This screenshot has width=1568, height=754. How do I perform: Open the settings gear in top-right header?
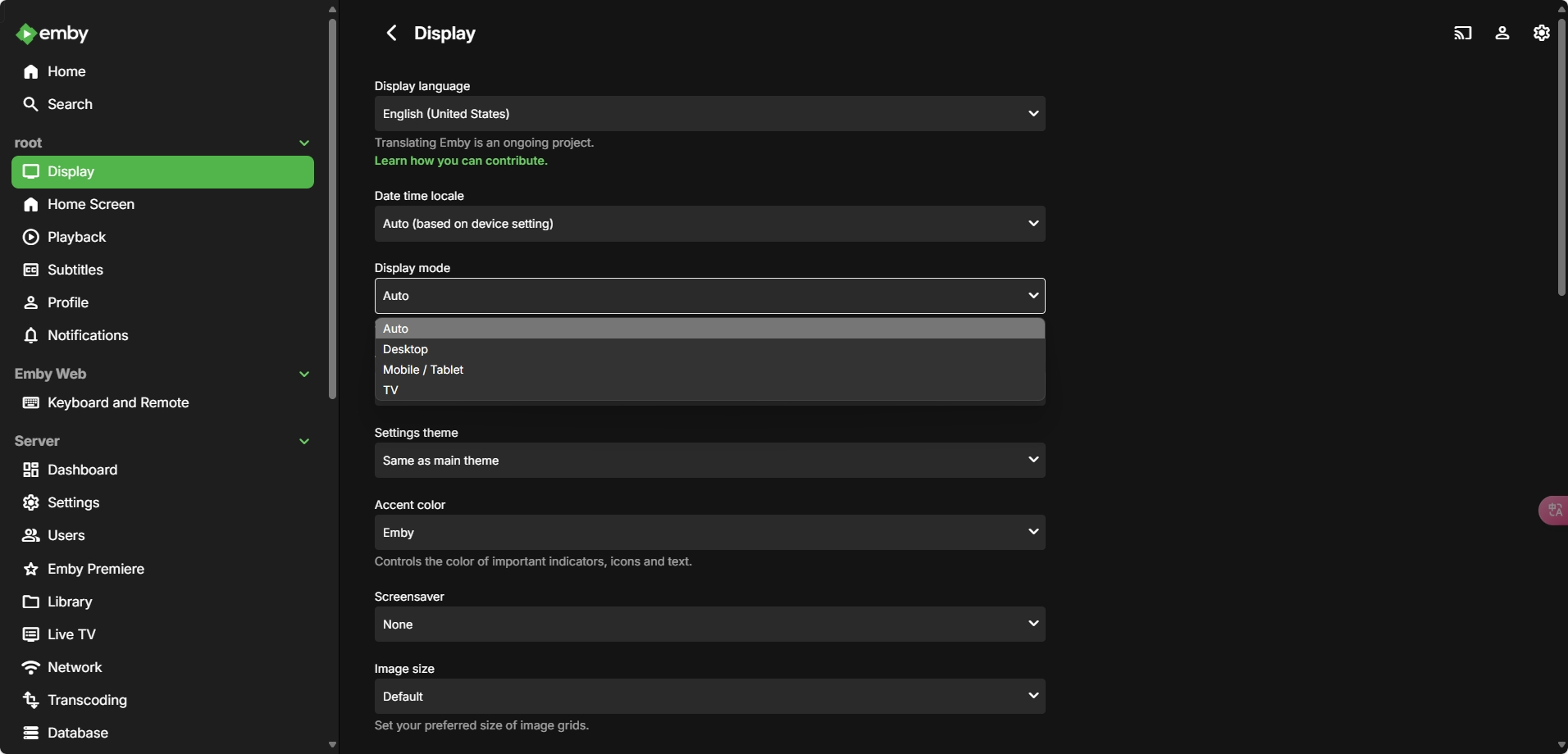coord(1542,34)
